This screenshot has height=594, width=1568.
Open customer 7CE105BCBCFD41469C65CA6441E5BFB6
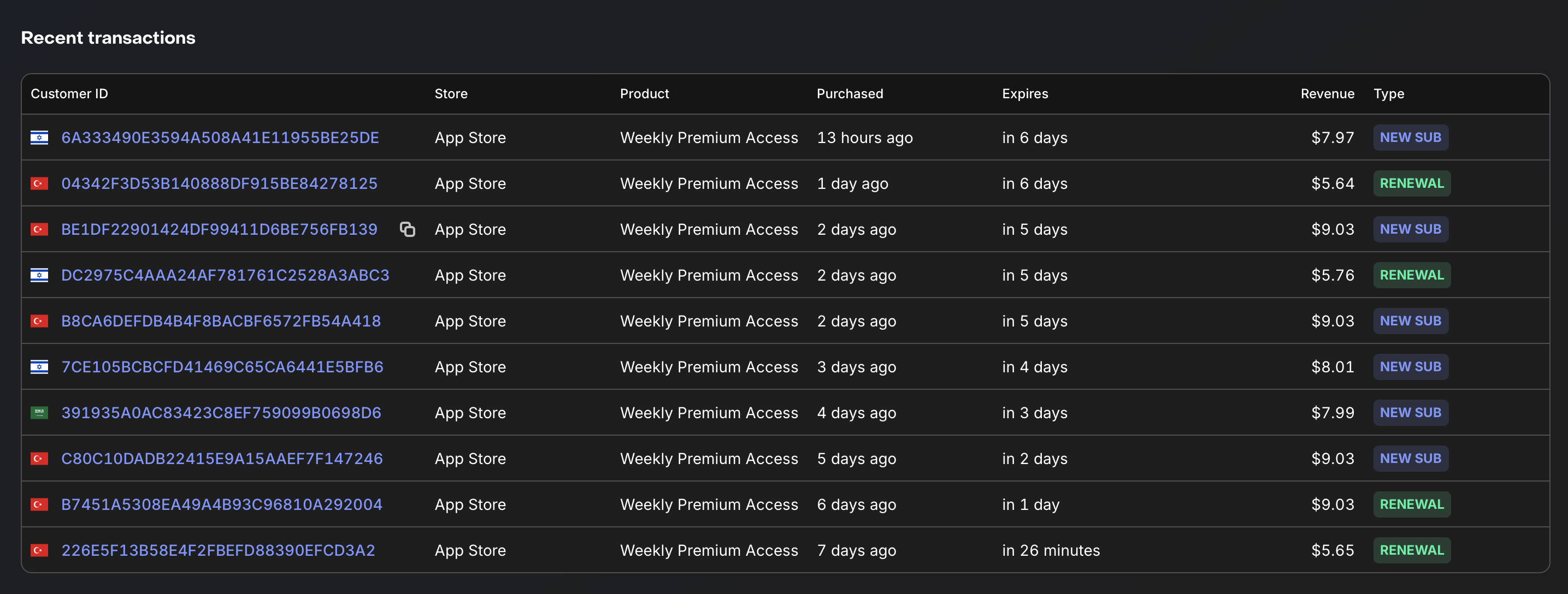coord(222,367)
